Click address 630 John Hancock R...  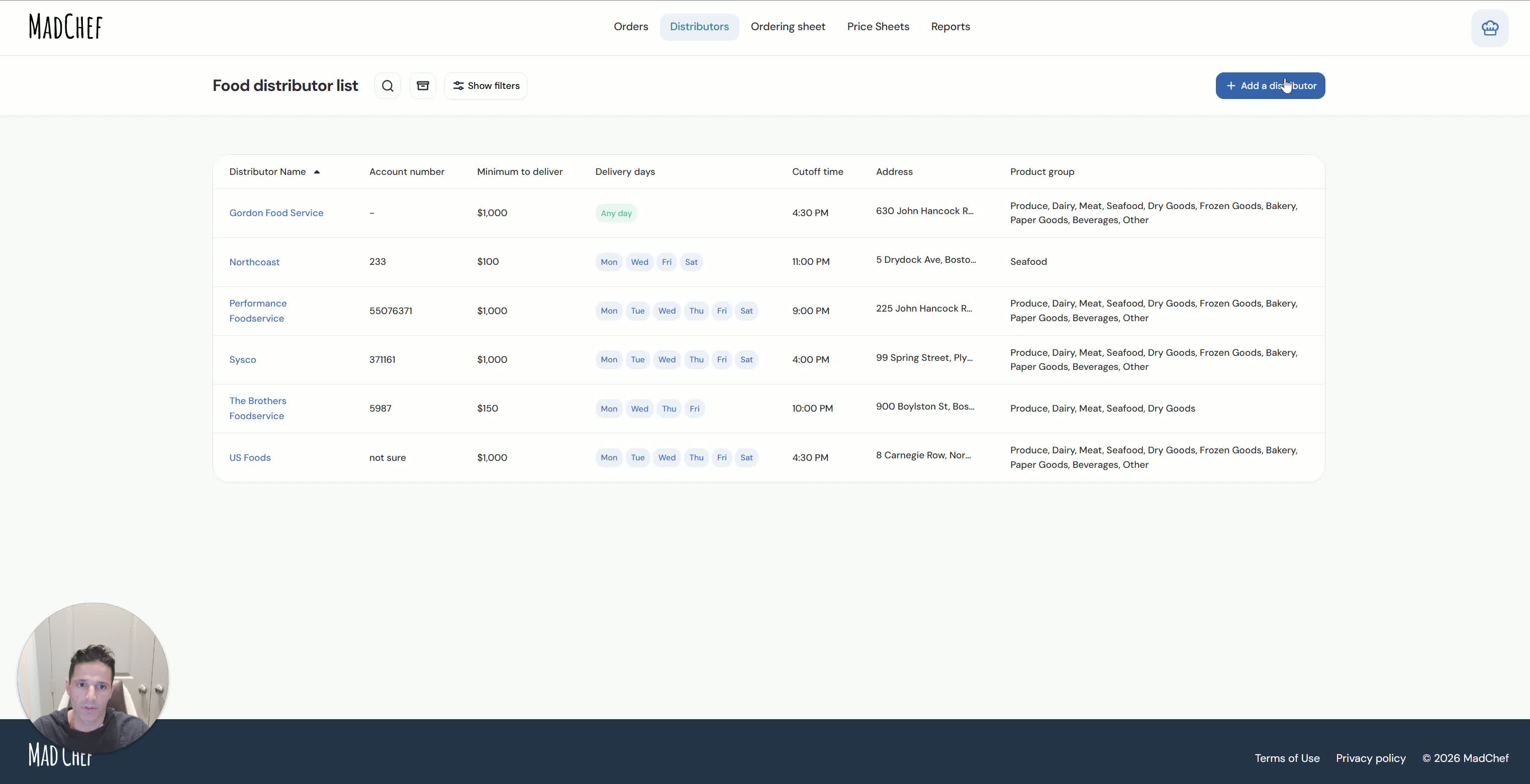pos(924,212)
